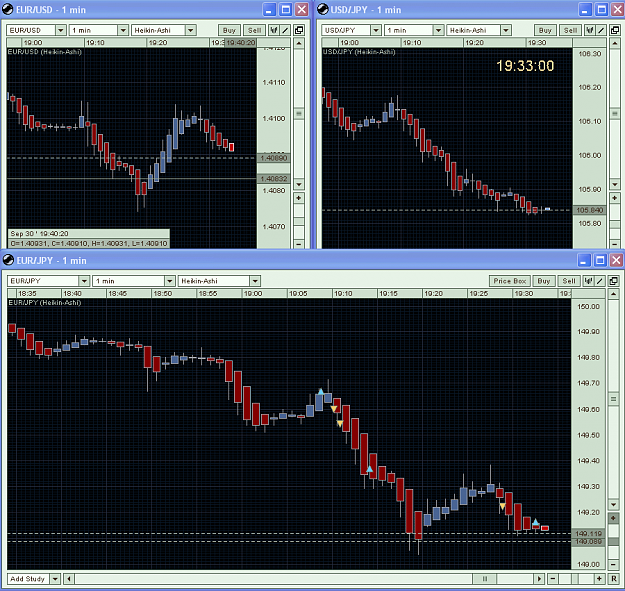This screenshot has height=591, width=625.
Task: Zoom out price scale with minus in EUR/JPY window
Action: pyautogui.click(x=614, y=564)
